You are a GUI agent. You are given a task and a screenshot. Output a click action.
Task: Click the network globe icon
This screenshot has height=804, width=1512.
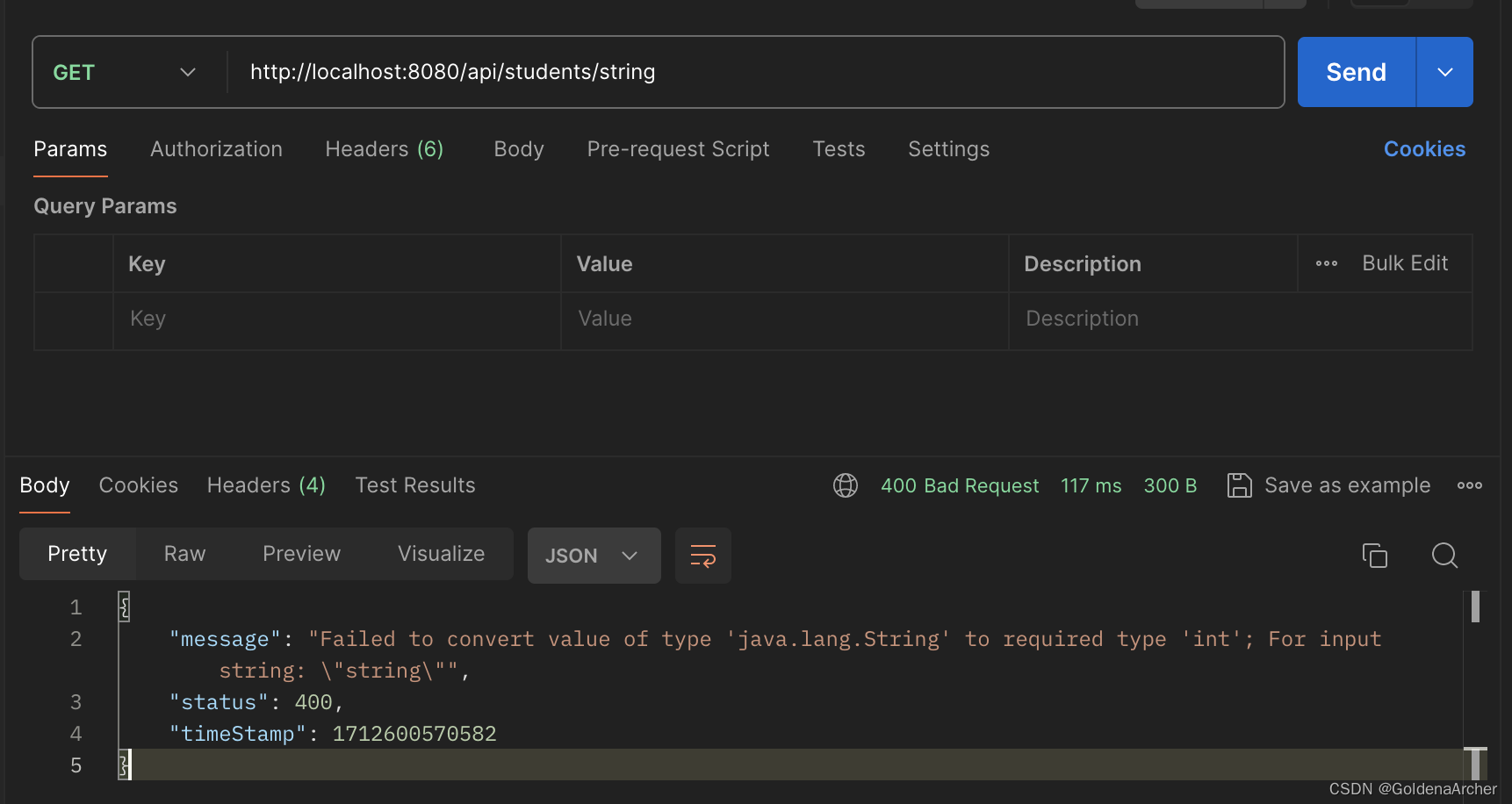pos(846,485)
